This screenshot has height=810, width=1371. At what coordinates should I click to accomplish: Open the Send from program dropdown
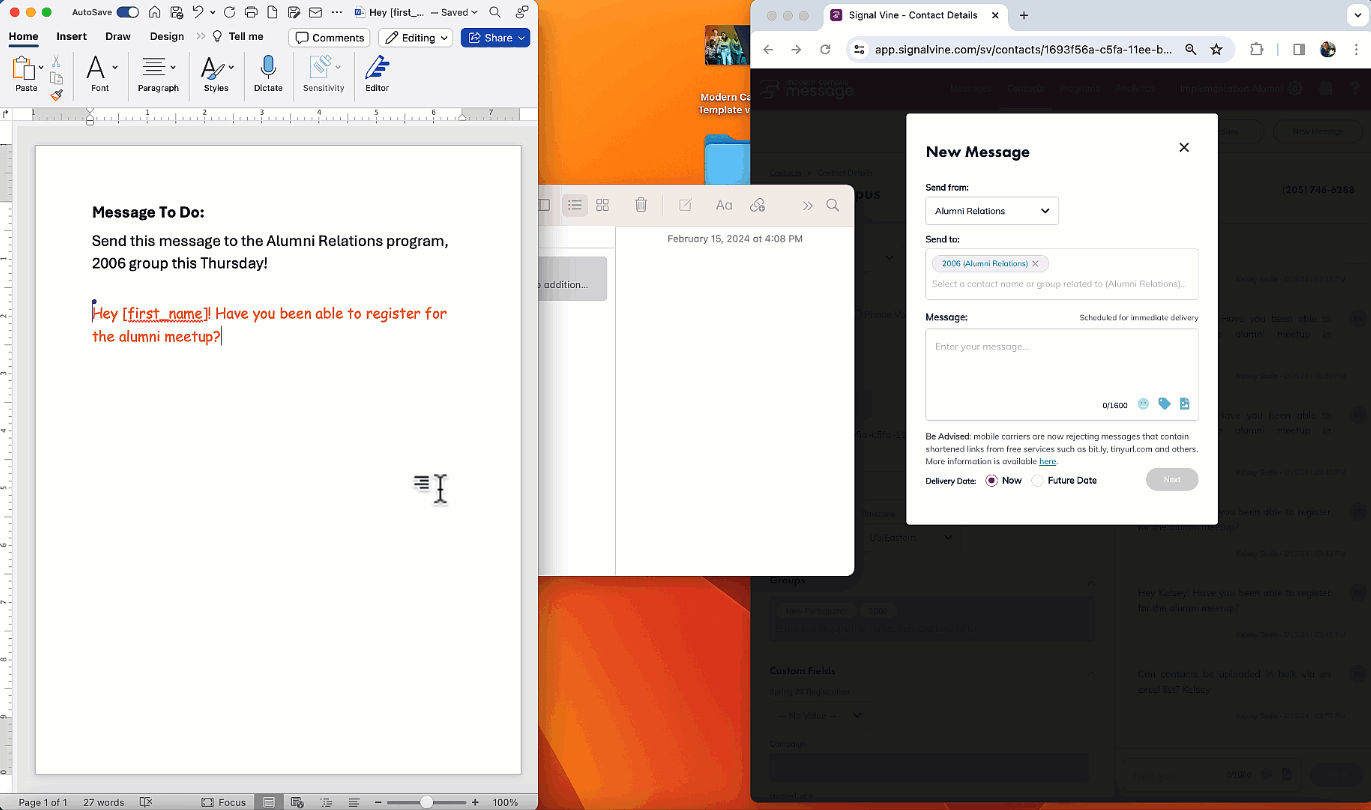(991, 211)
